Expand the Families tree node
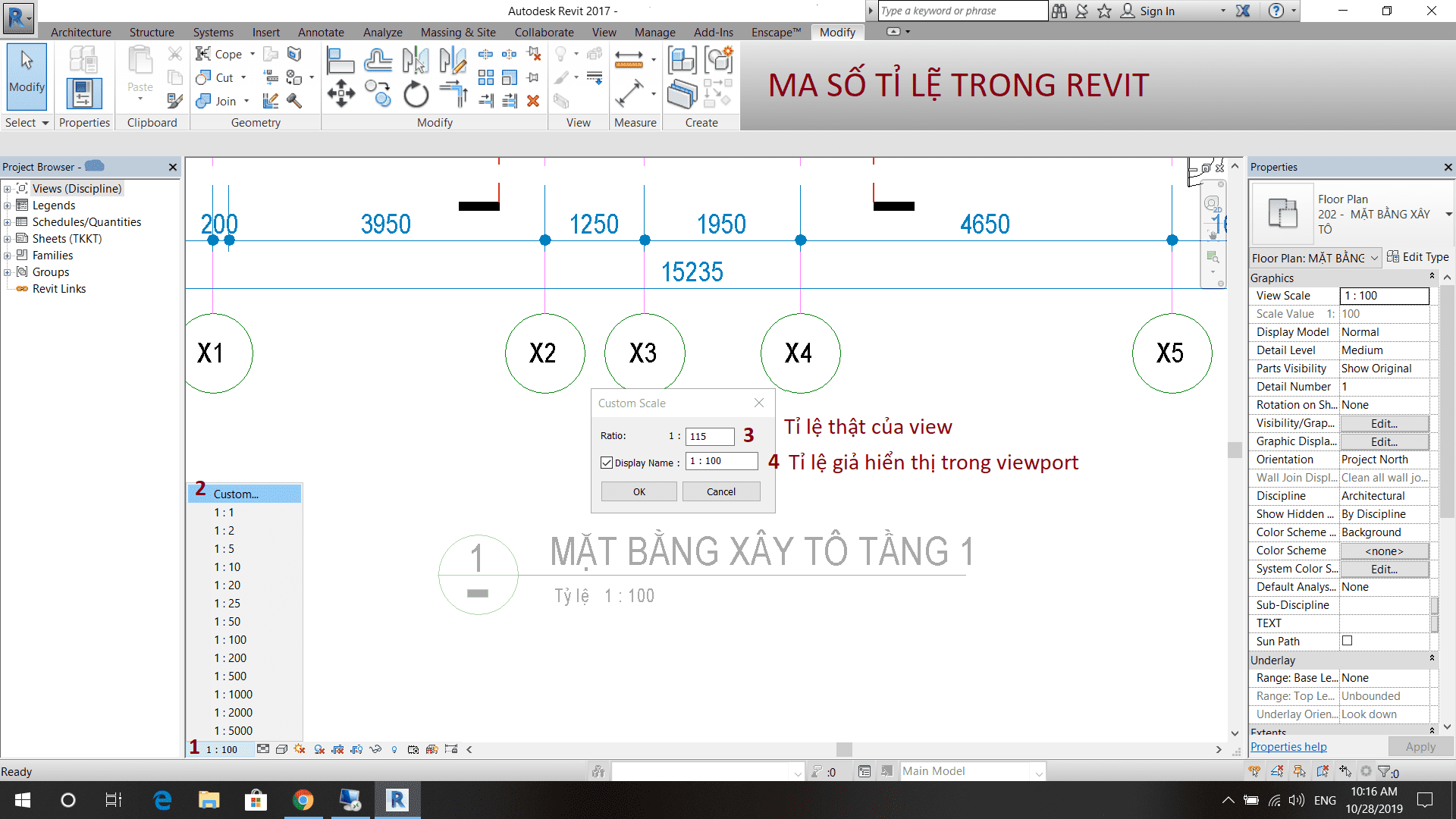 8,256
